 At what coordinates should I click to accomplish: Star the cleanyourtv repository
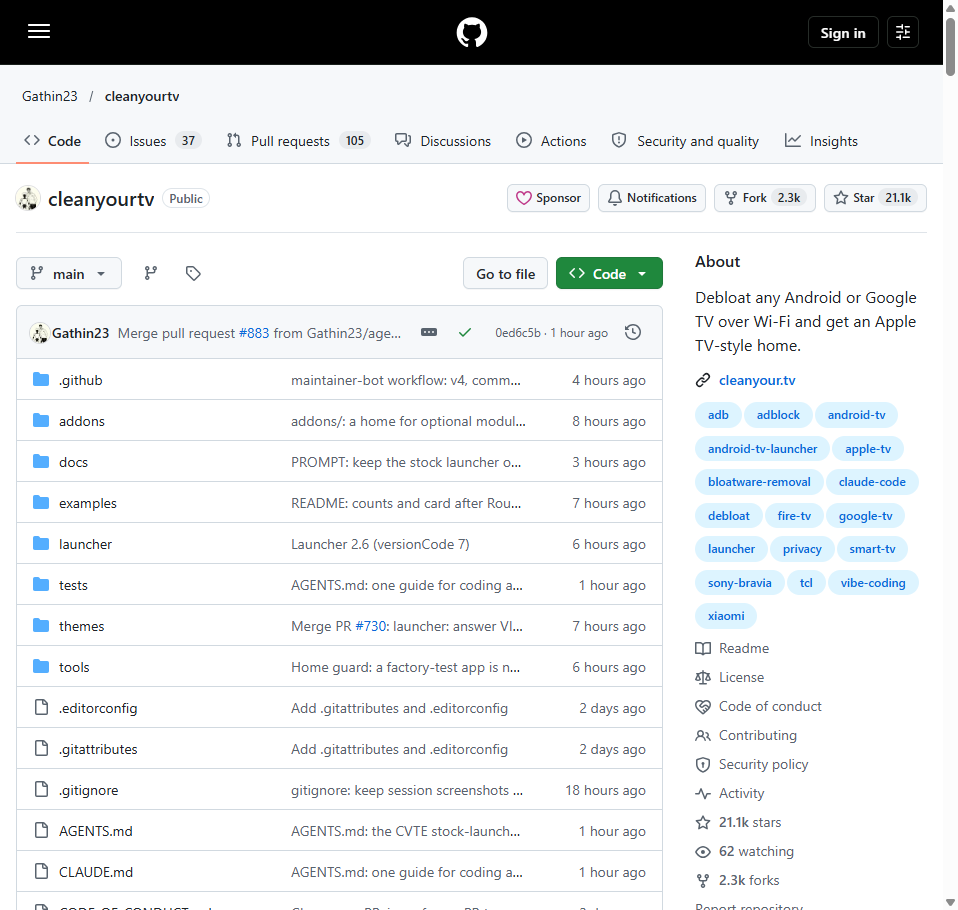tap(875, 198)
